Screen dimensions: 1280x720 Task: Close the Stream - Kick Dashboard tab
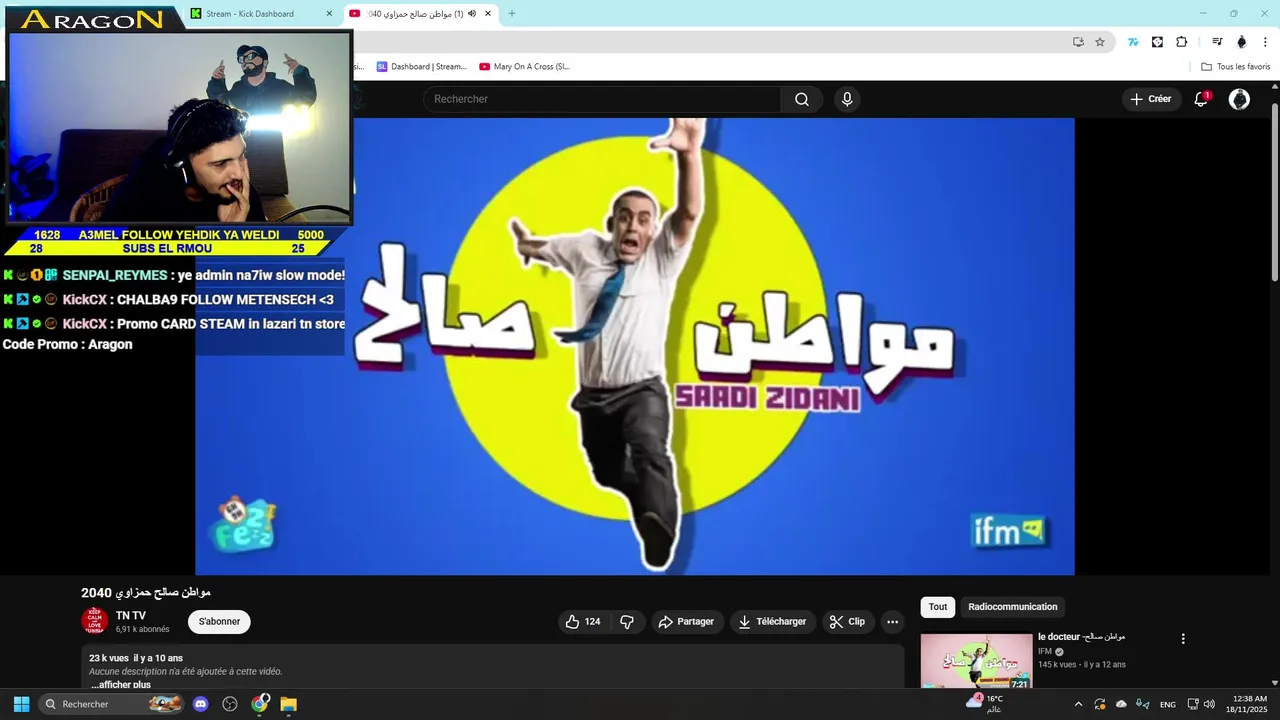tap(329, 14)
